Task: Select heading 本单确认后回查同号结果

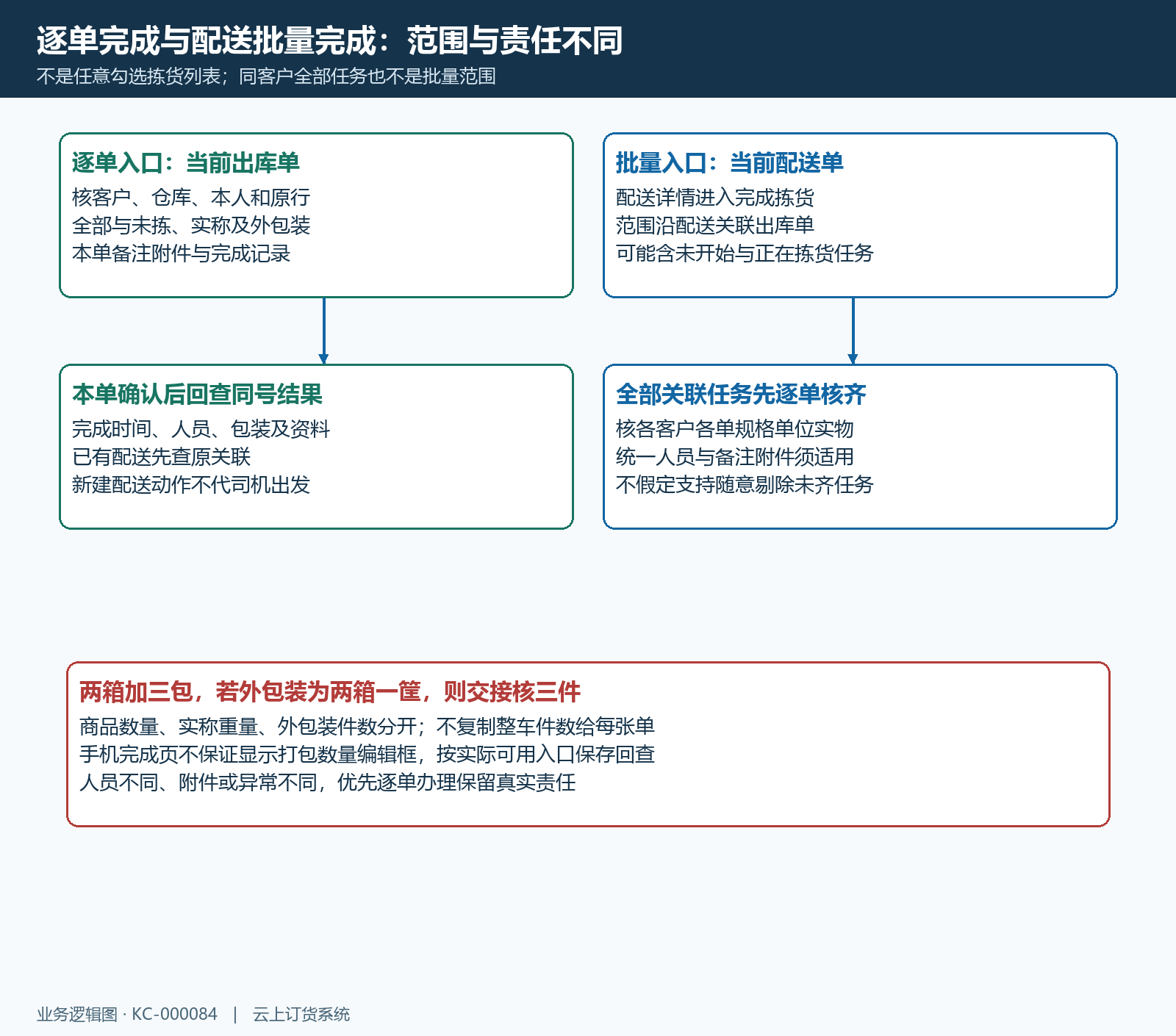Action: [x=197, y=395]
